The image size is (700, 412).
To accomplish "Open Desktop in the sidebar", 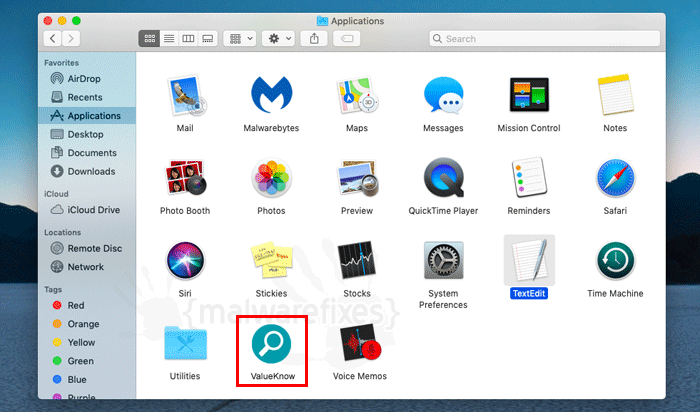I will [x=87, y=134].
